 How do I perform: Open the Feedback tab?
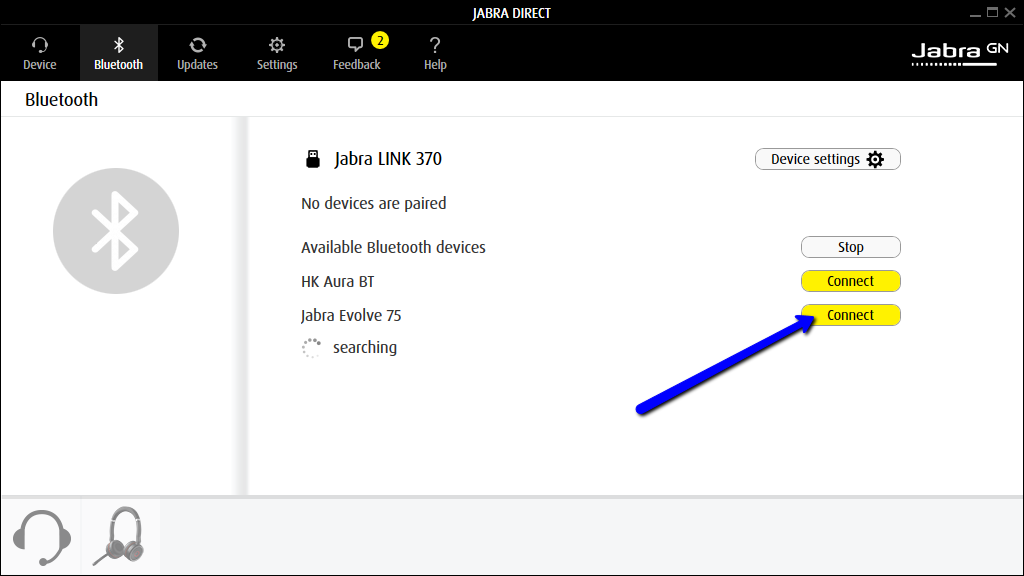click(x=357, y=53)
